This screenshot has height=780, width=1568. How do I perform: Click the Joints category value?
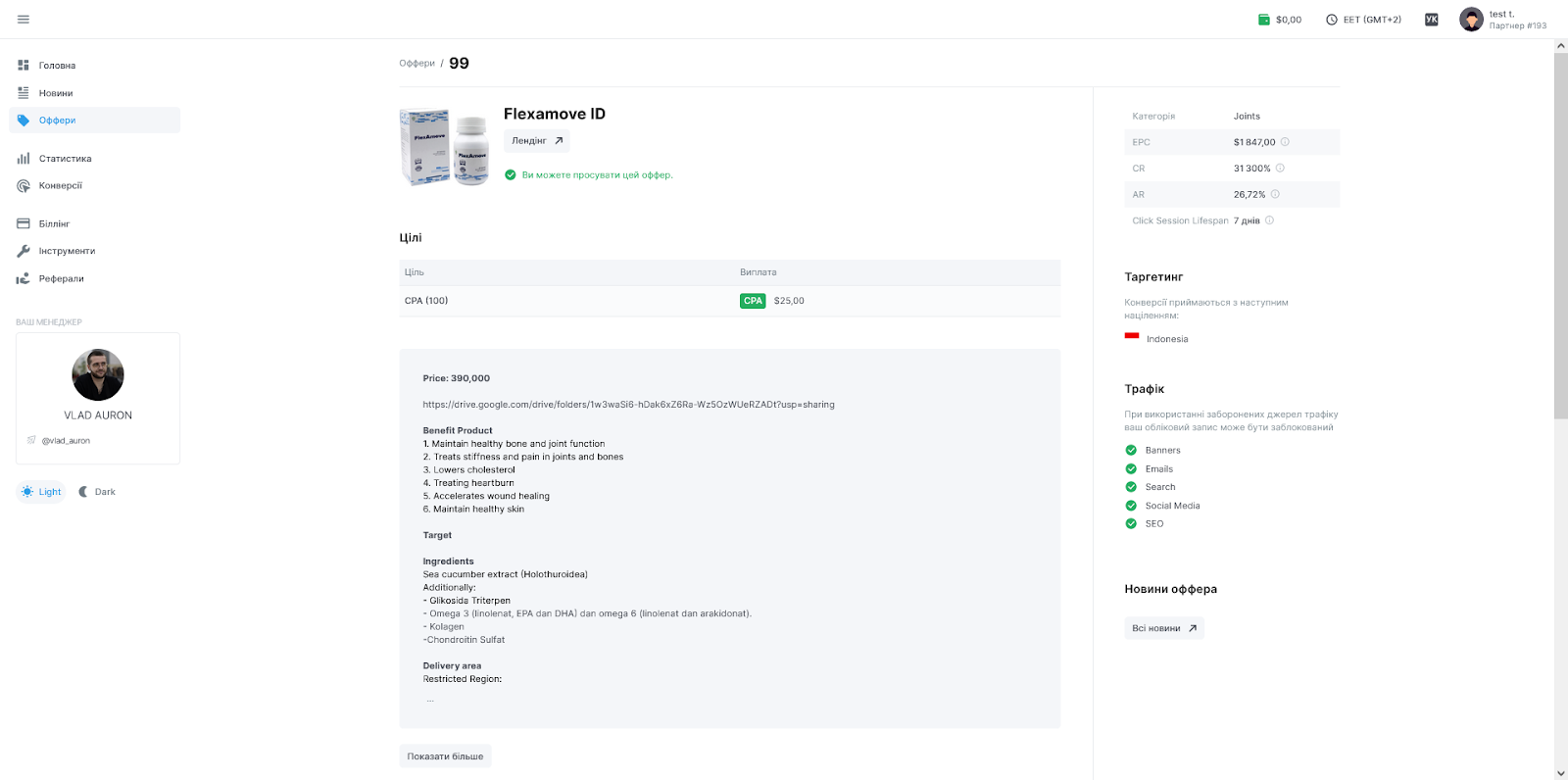click(x=1247, y=117)
